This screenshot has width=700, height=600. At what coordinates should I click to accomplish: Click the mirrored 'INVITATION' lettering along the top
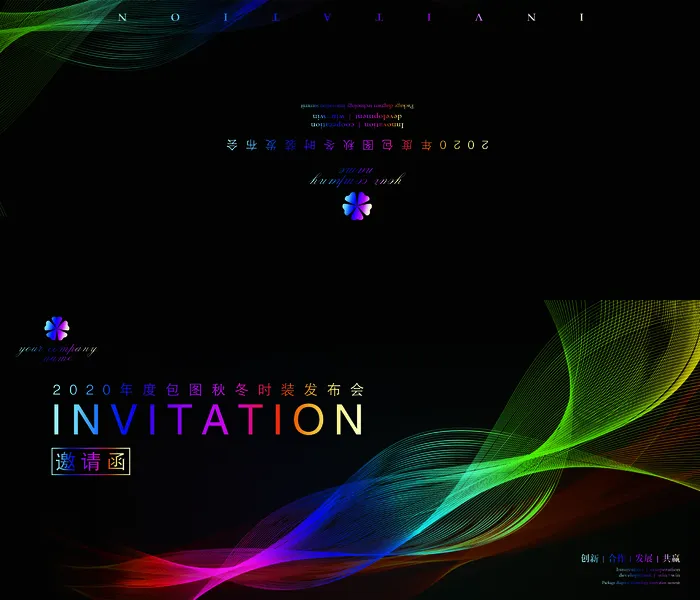[x=351, y=17]
